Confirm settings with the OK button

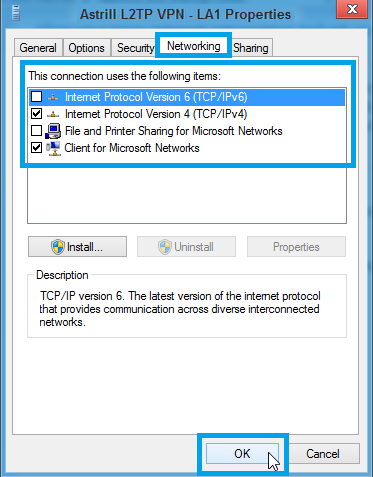[242, 454]
